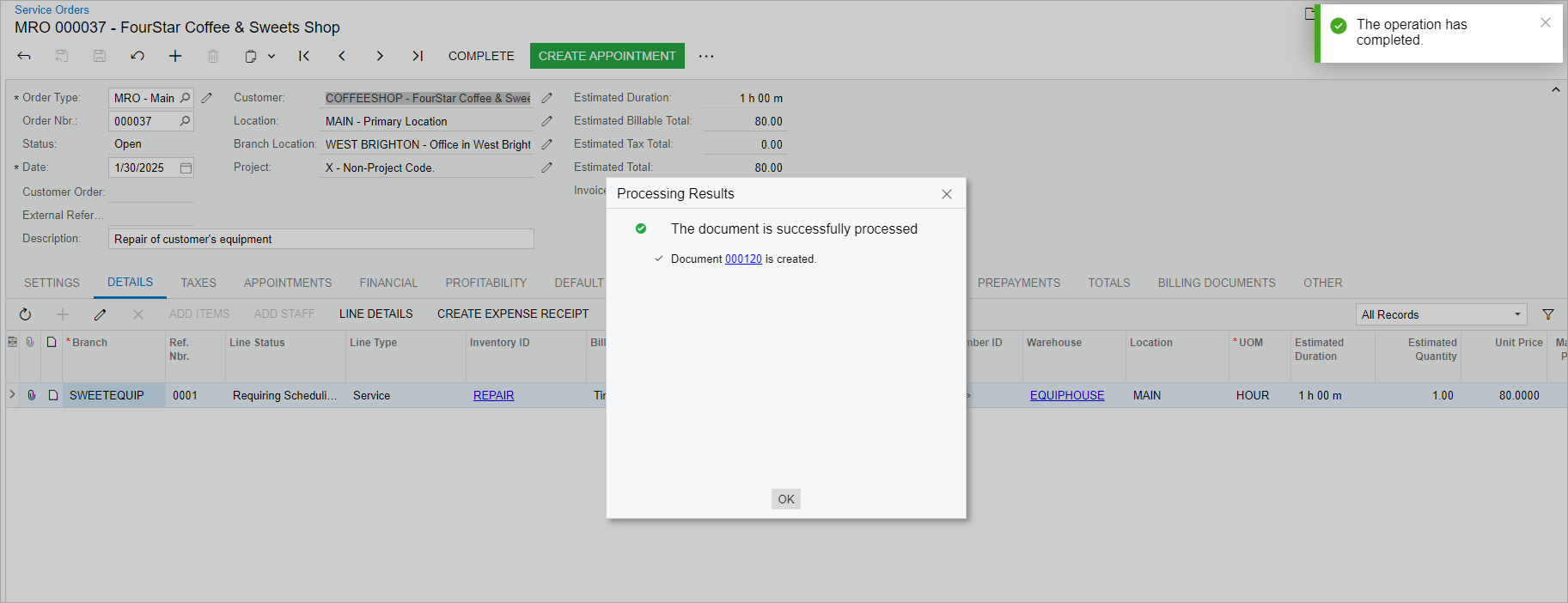Image resolution: width=1568 pixels, height=603 pixels.
Task: Go to the previous record
Action: pos(342,56)
